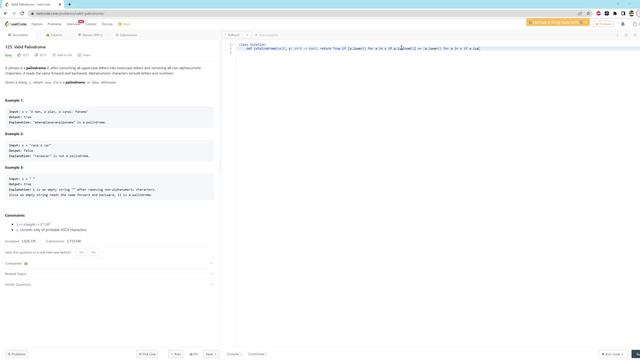Open the extensions puzzle icon
Viewport: 640px width, 360px height.
(x=615, y=13)
